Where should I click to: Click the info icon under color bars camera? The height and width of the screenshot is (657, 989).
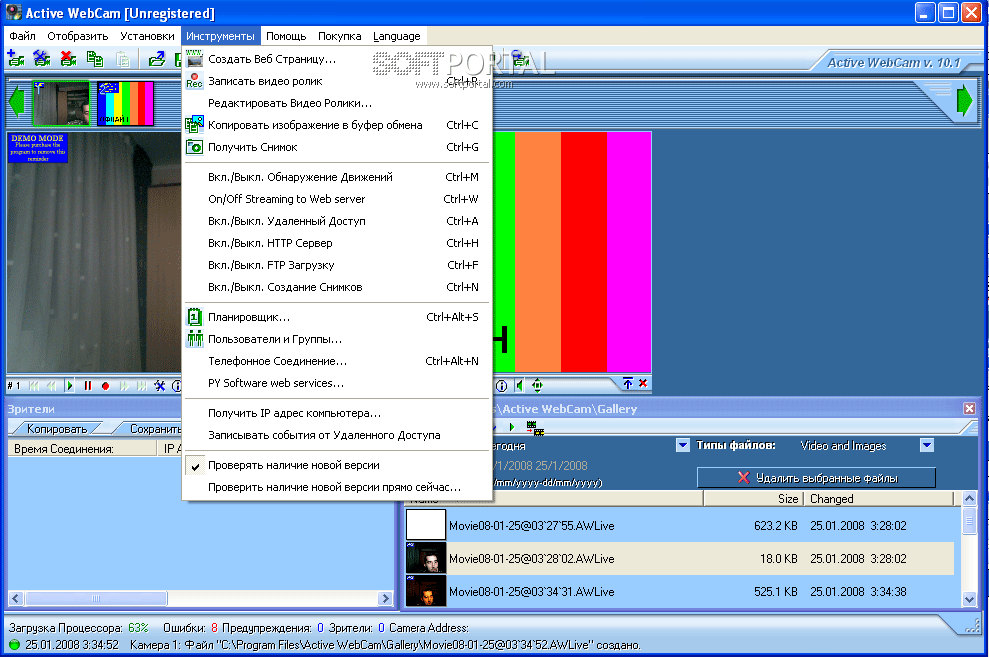(x=501, y=385)
